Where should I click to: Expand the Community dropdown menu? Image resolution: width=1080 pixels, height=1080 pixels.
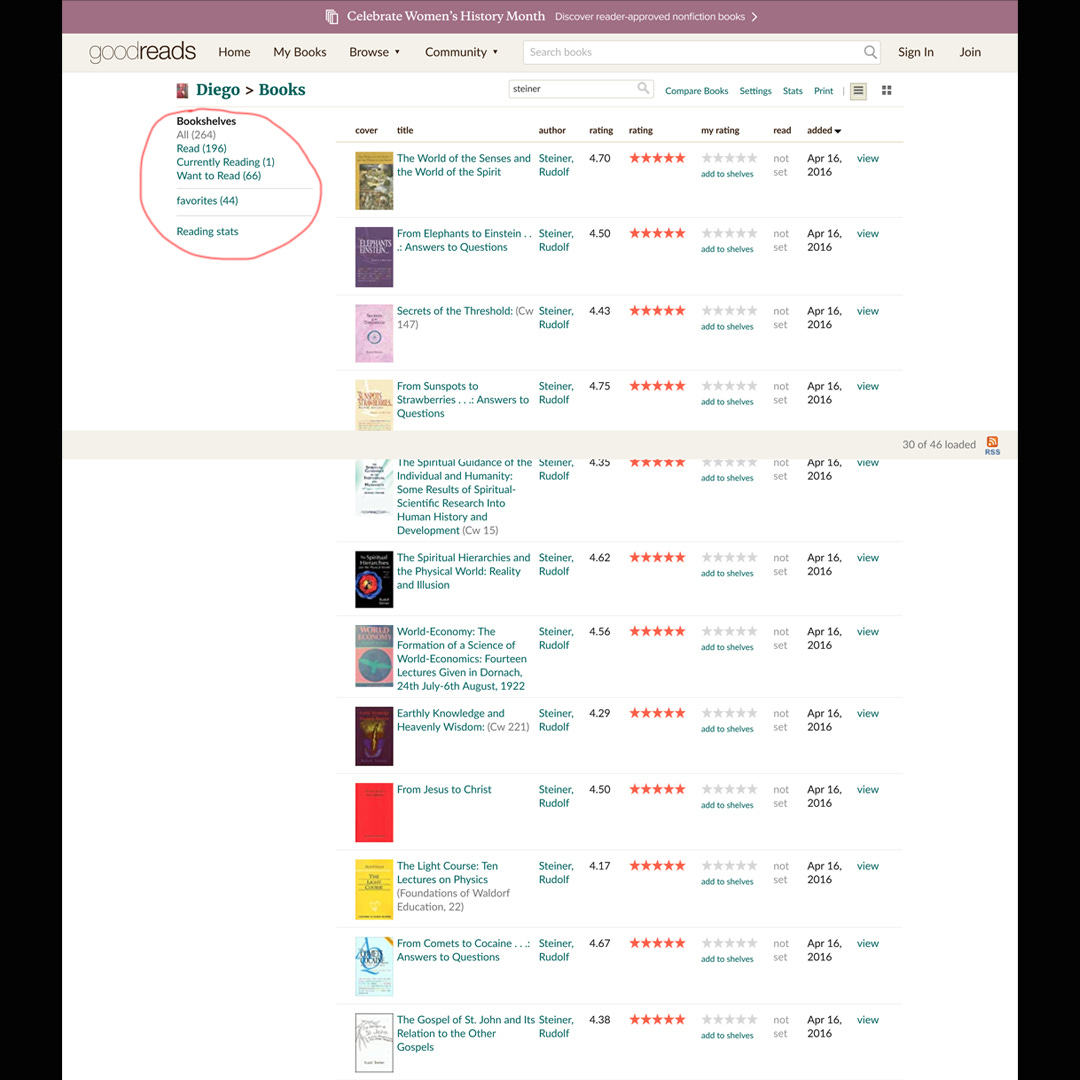461,52
